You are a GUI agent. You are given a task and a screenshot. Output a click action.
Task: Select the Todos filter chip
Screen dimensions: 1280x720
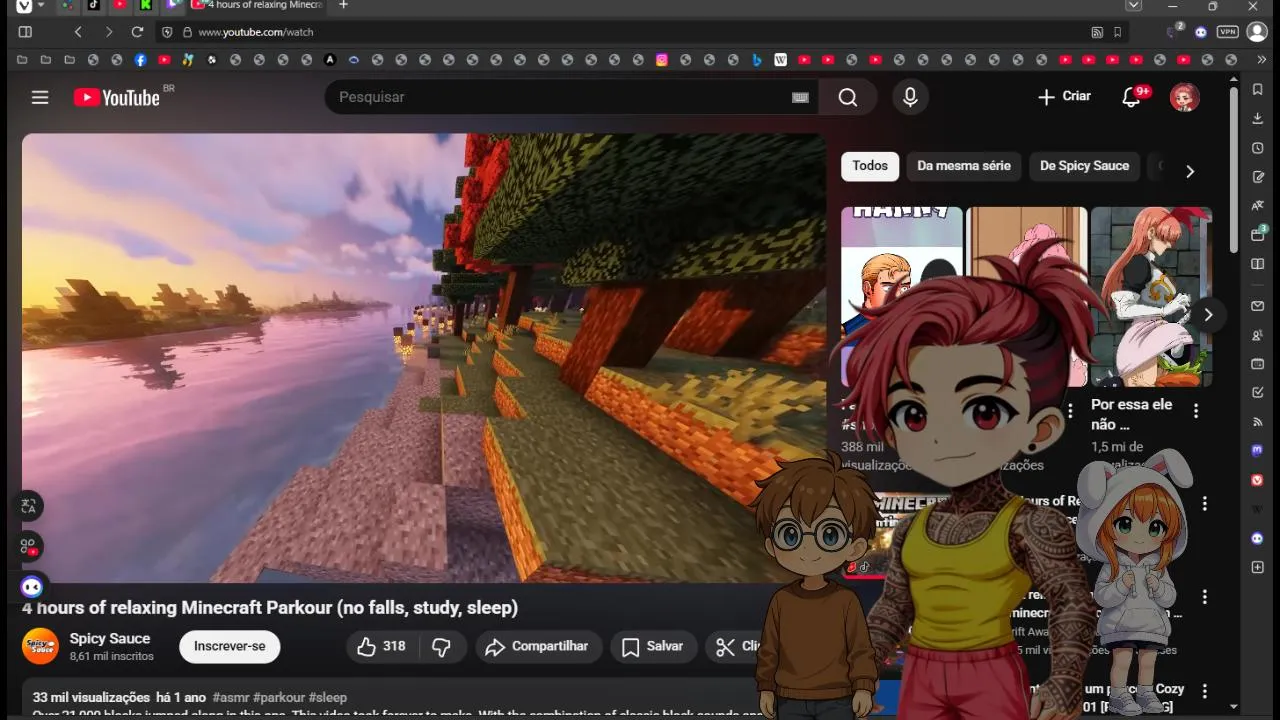pyautogui.click(x=870, y=166)
